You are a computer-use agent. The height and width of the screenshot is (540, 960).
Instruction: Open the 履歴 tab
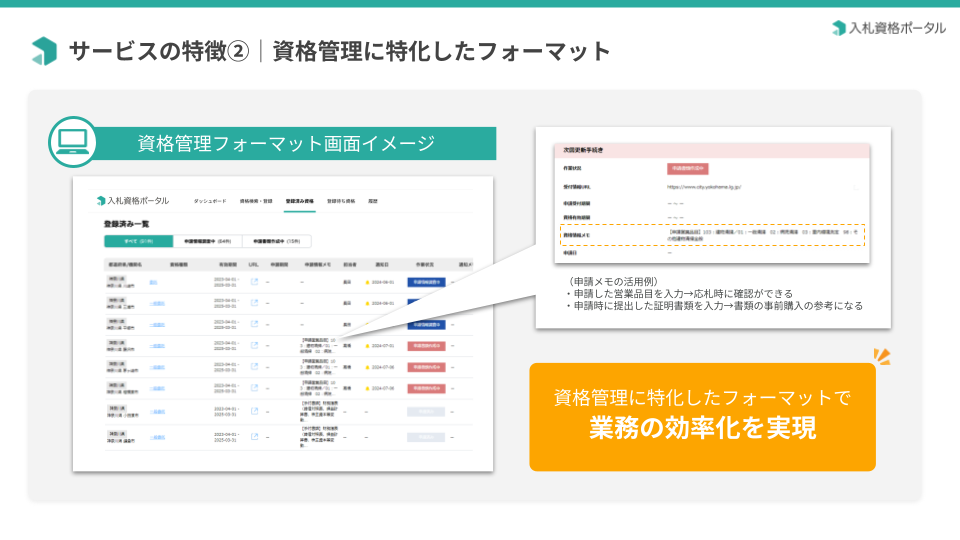pos(373,201)
